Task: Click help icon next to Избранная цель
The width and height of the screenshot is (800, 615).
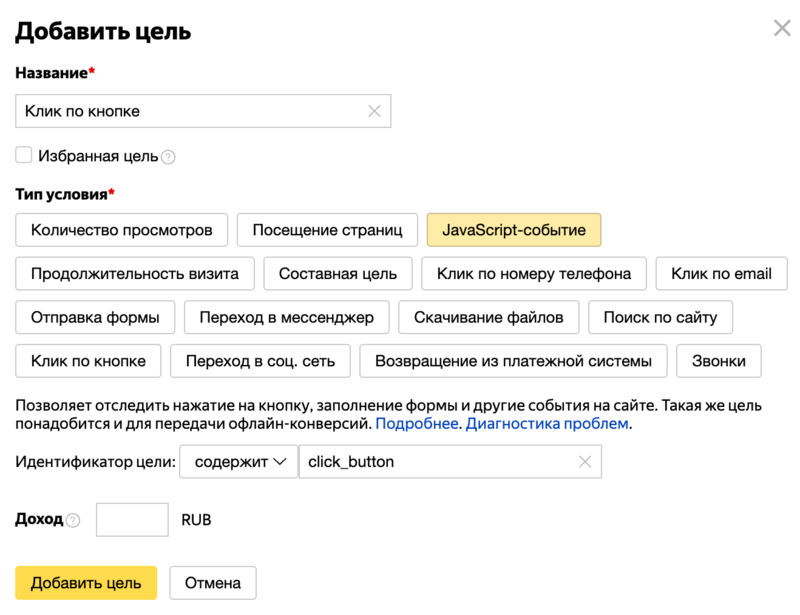Action: pyautogui.click(x=169, y=157)
